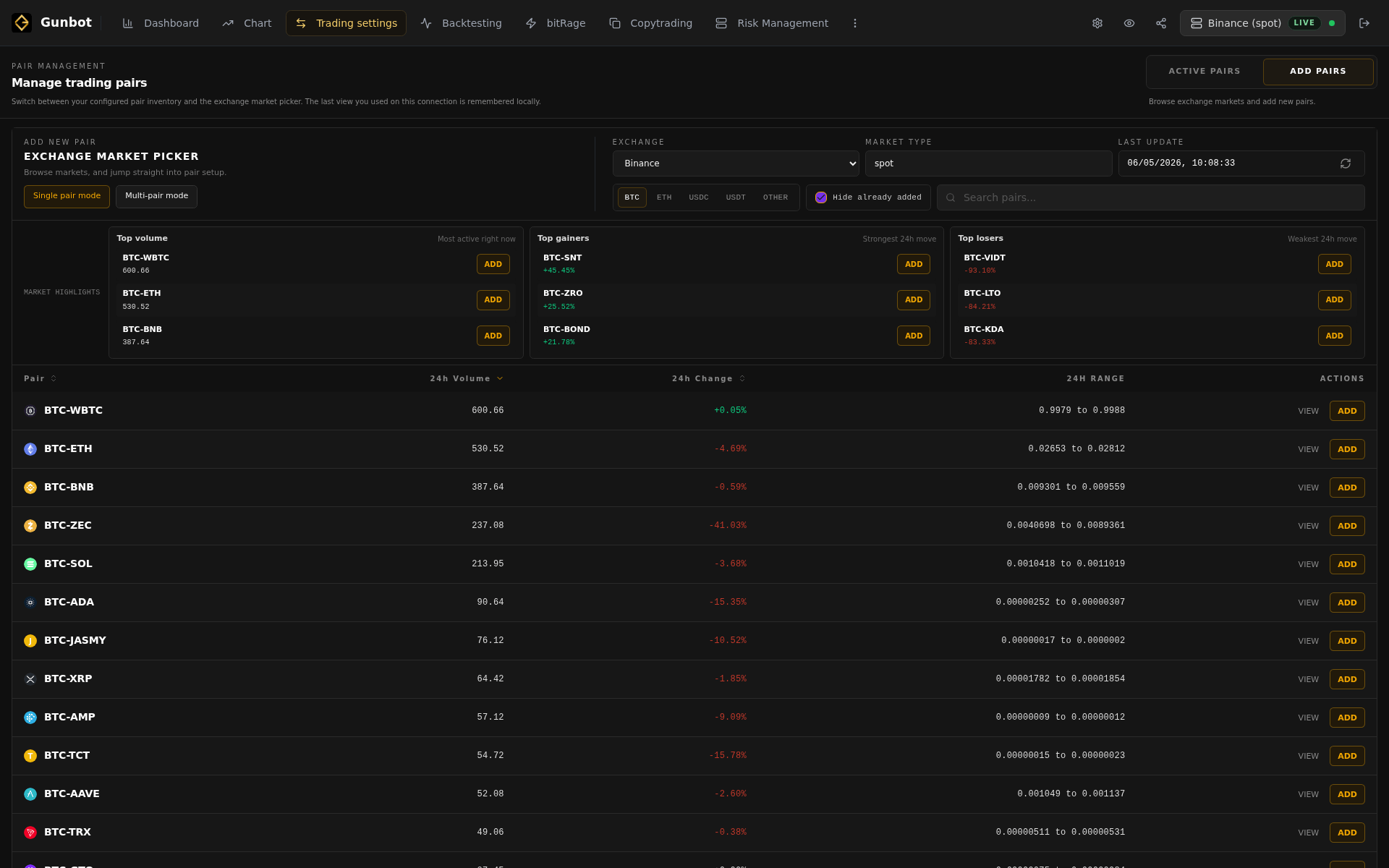1389x868 pixels.
Task: Click the BTC-JASMY pair name
Action: 75,640
